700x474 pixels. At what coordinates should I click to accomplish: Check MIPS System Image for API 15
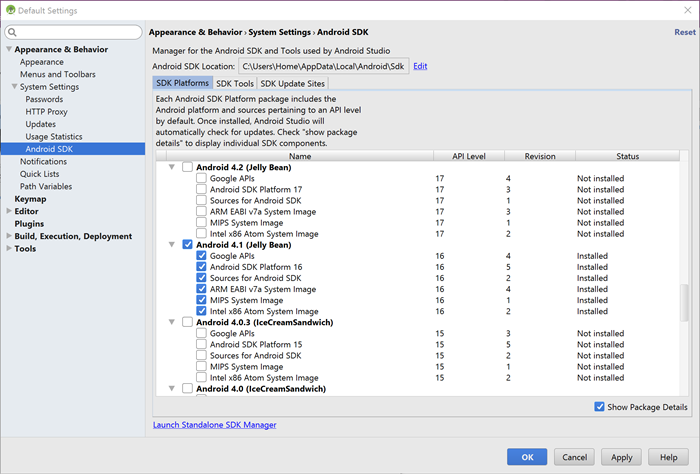coord(201,366)
